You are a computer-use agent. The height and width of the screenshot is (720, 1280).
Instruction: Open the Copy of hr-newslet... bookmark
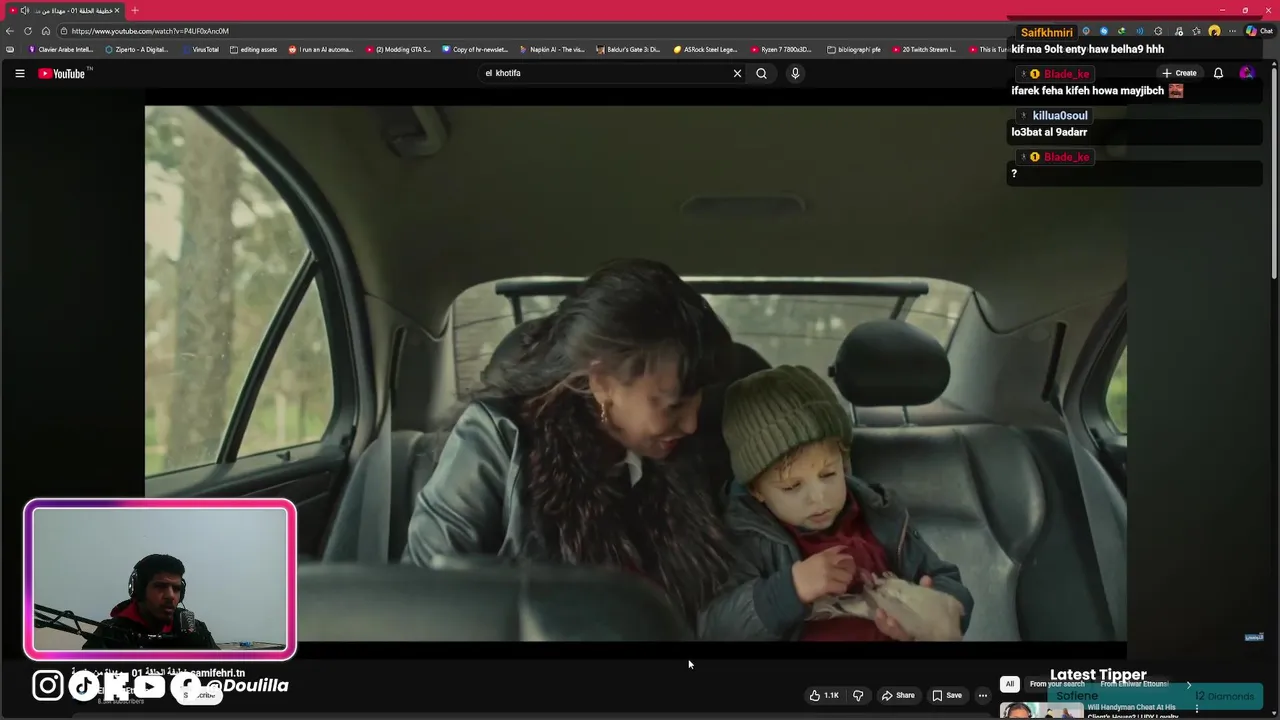click(476, 49)
